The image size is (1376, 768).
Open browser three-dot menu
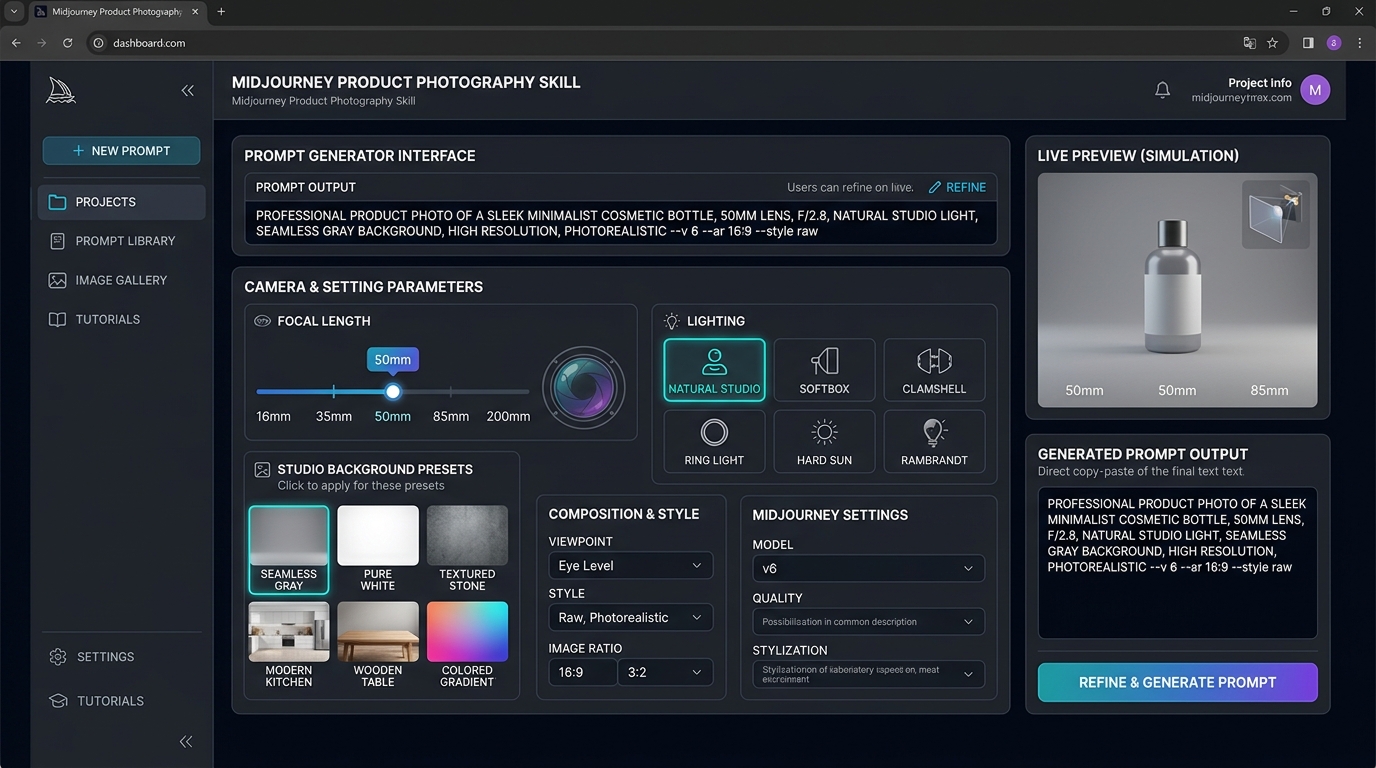pos(1360,43)
